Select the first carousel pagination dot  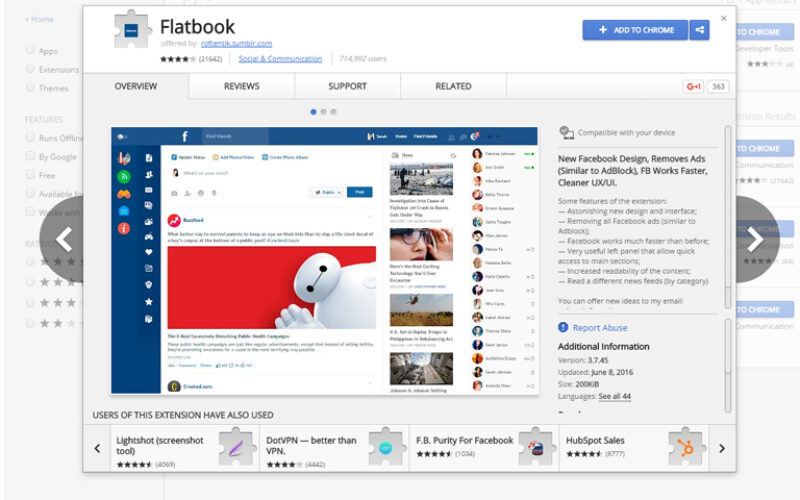click(x=313, y=112)
